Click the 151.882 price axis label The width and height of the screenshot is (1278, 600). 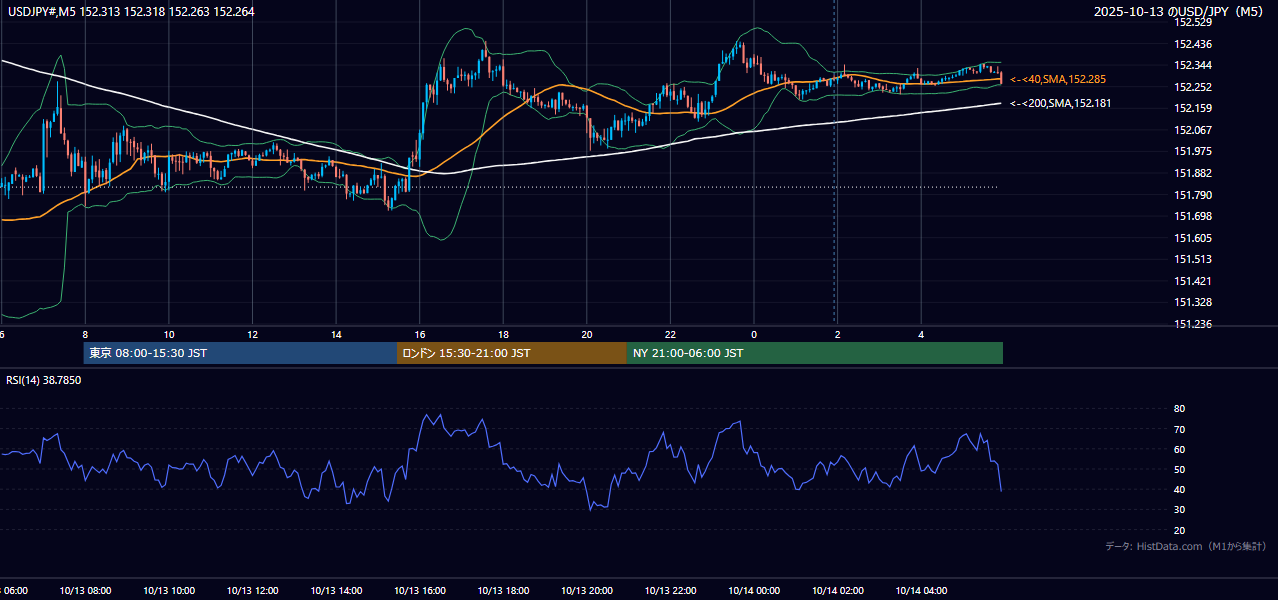click(x=1193, y=173)
